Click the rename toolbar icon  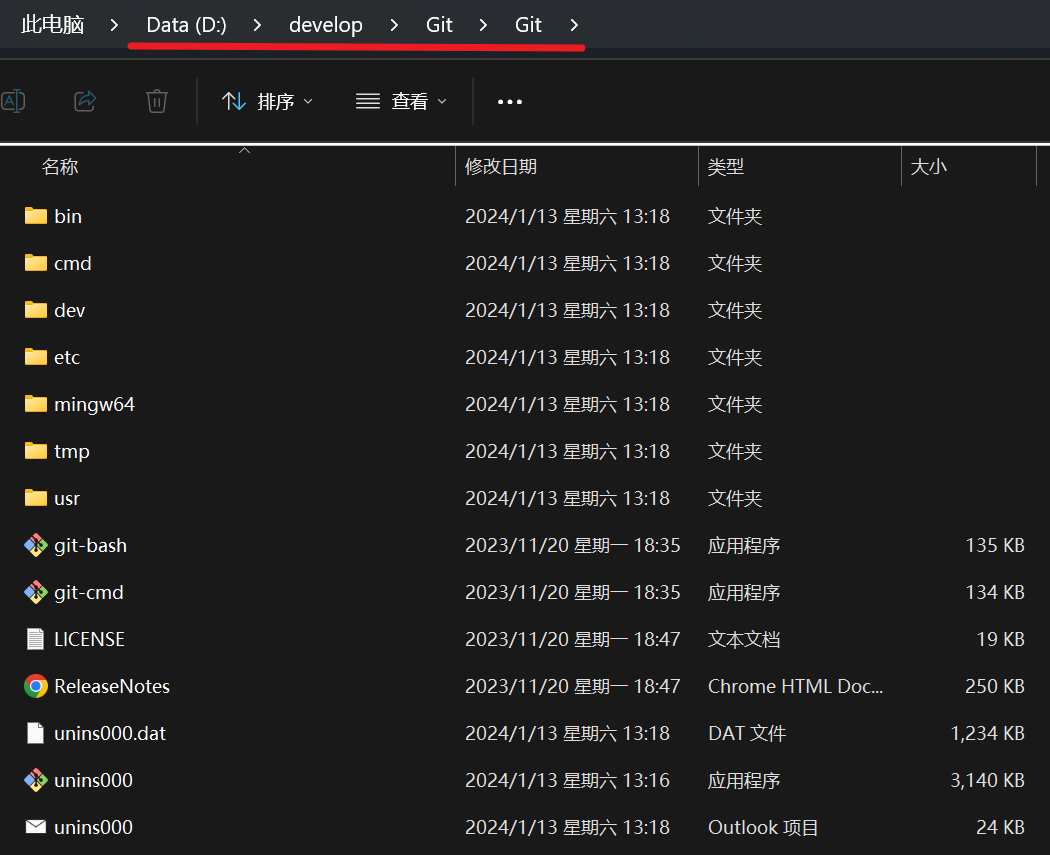click(x=13, y=102)
